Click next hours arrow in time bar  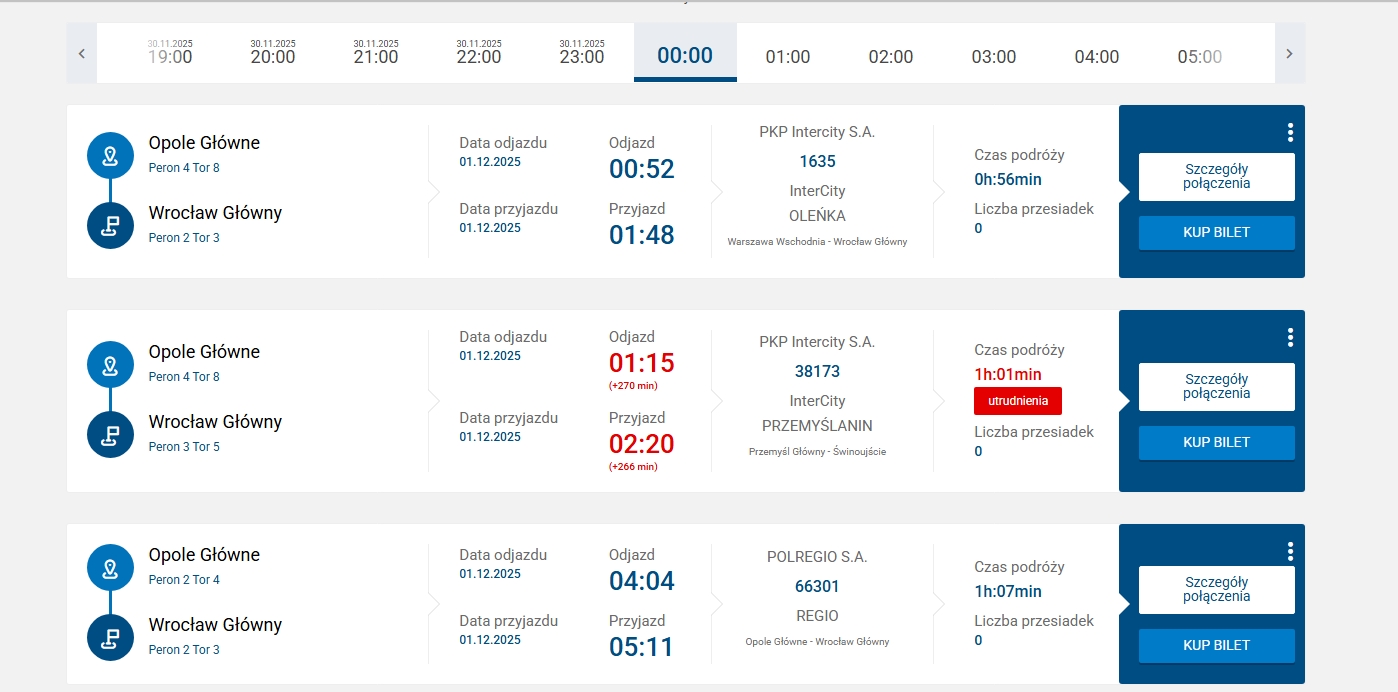pyautogui.click(x=1289, y=53)
